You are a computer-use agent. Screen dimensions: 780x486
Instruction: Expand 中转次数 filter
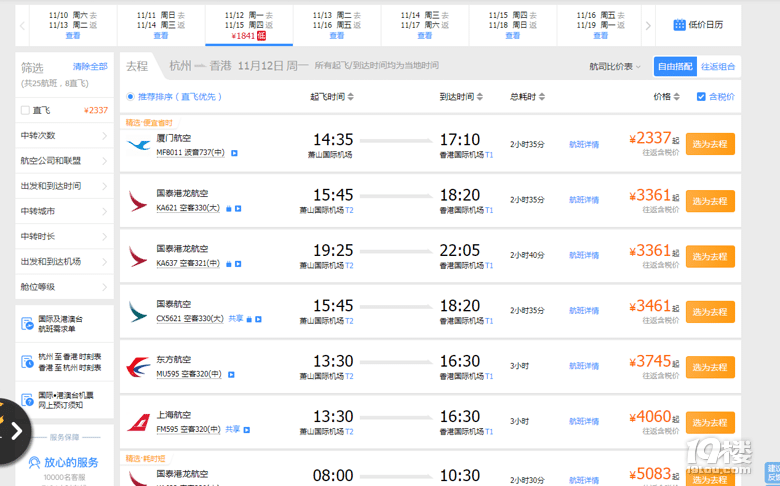tap(65, 135)
